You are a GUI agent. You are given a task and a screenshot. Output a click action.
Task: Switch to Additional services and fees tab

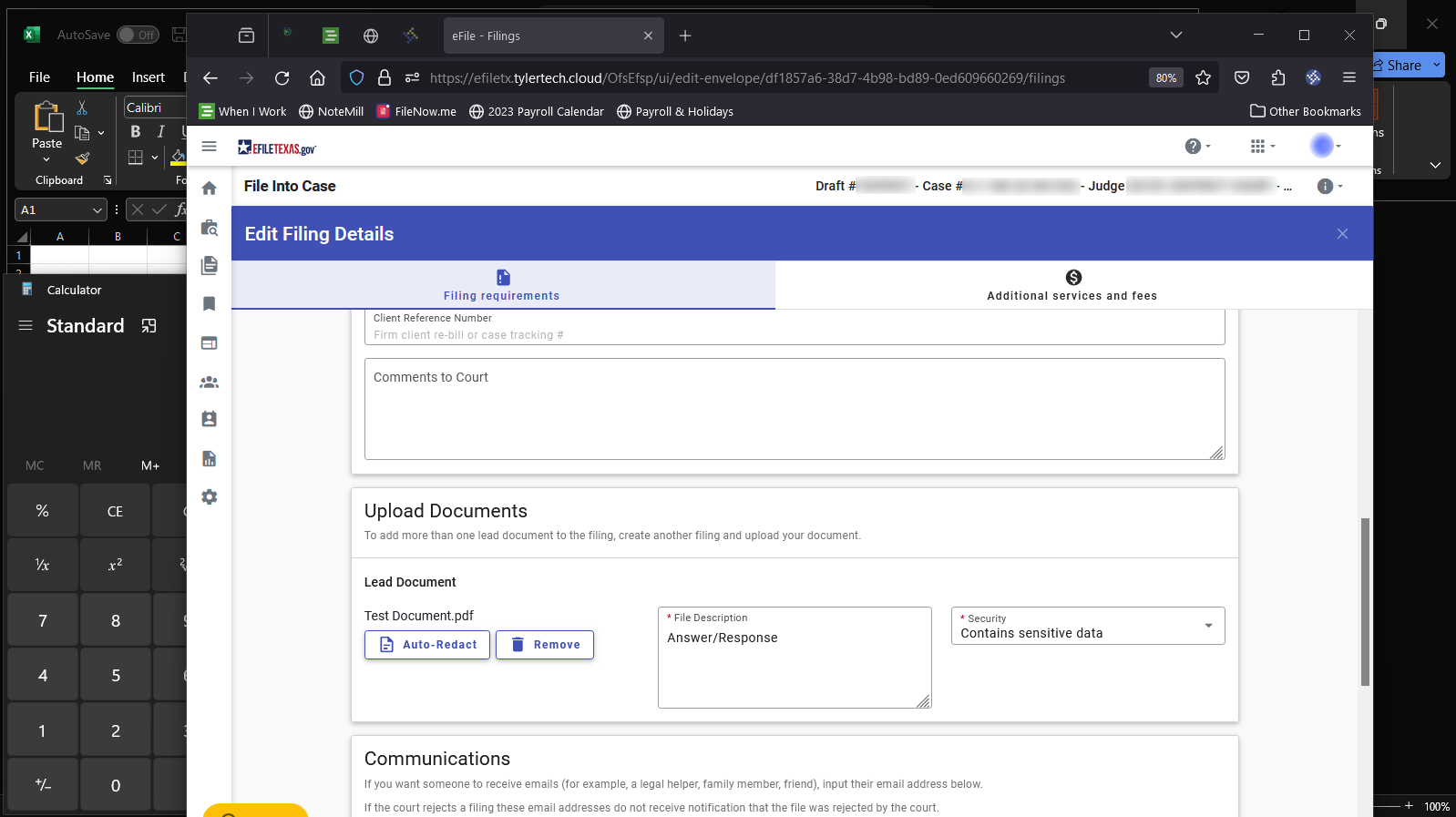click(1072, 285)
